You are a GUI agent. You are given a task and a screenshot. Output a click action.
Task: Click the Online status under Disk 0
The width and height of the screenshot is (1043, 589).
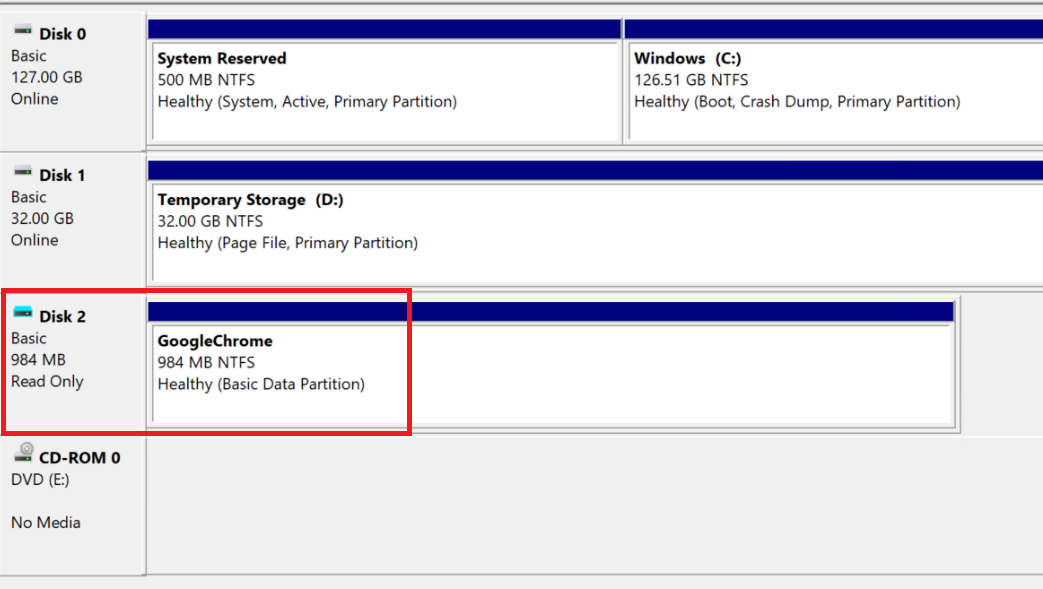tap(35, 98)
